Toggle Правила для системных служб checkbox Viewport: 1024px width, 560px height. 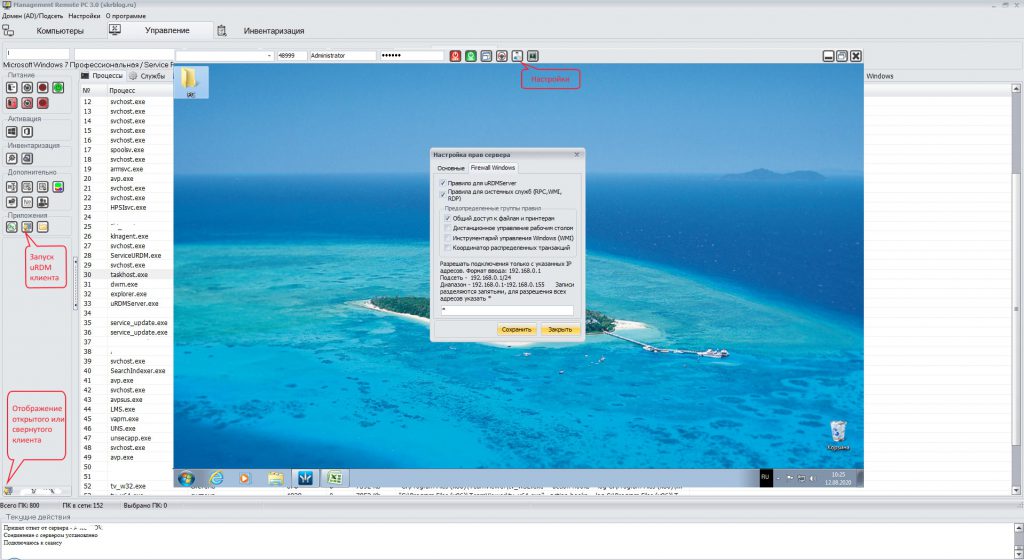coord(443,194)
